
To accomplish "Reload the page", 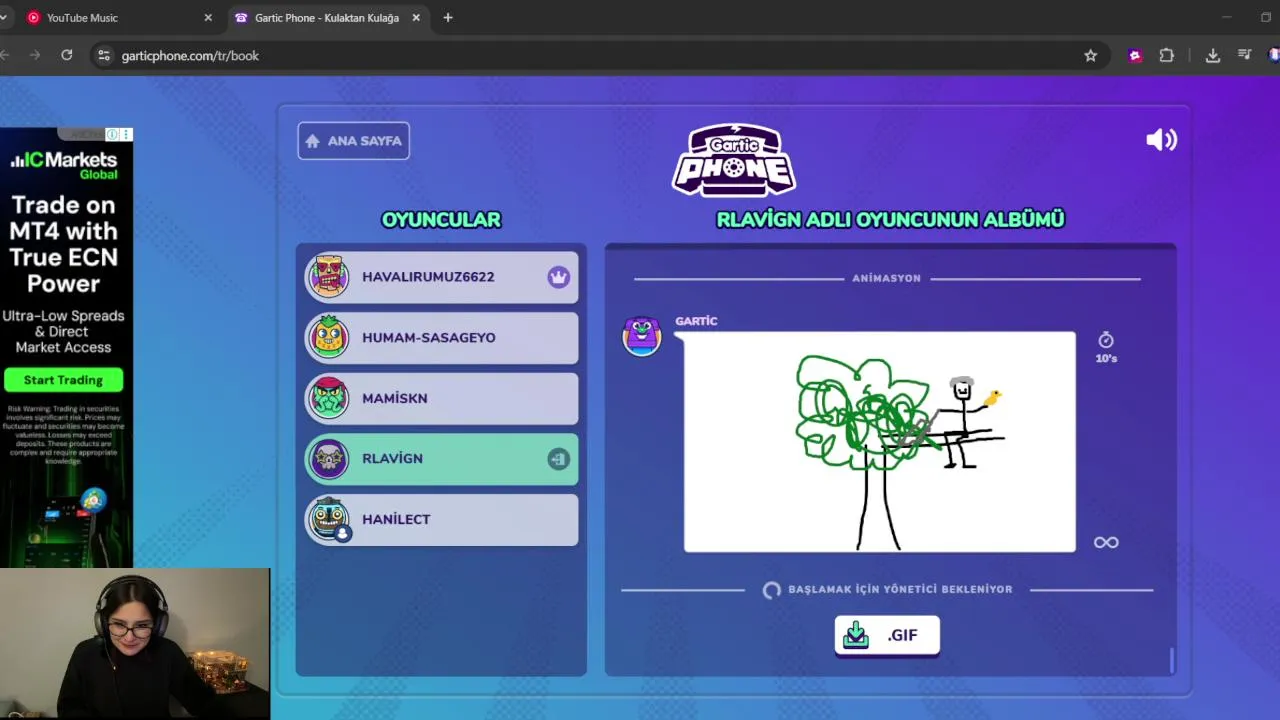I will [67, 56].
